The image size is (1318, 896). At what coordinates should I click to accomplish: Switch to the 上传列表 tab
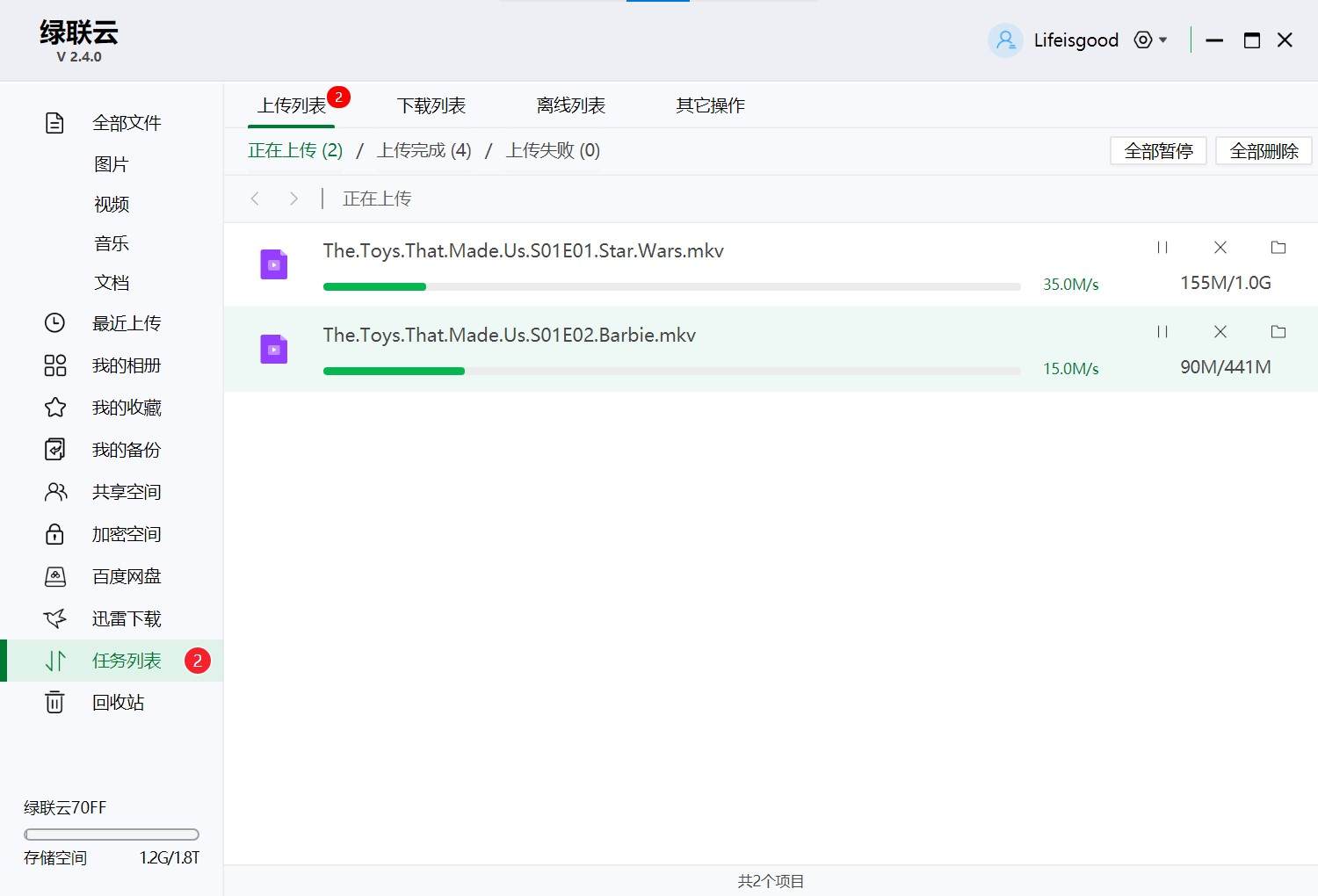(291, 105)
